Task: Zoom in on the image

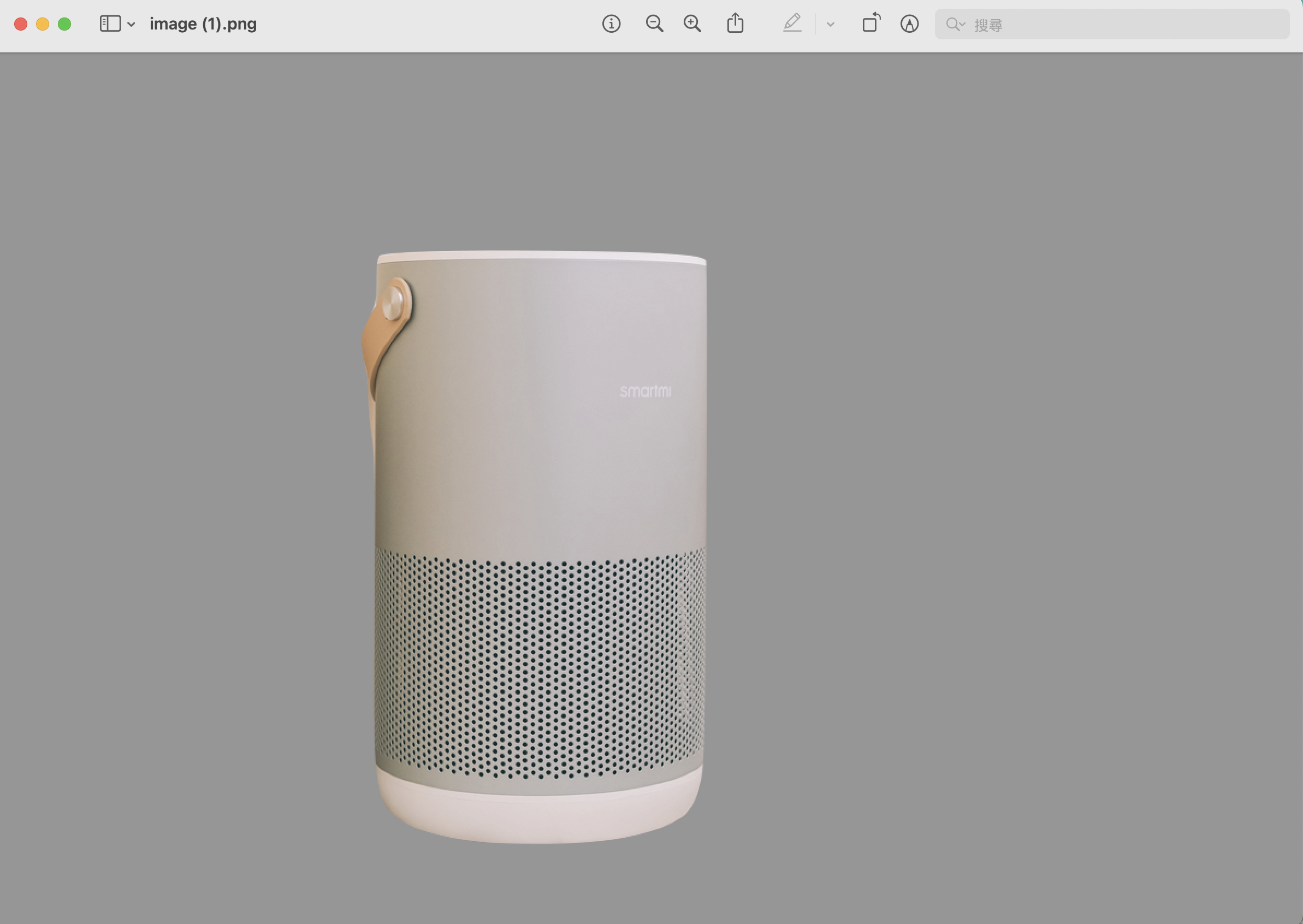Action: [x=692, y=24]
